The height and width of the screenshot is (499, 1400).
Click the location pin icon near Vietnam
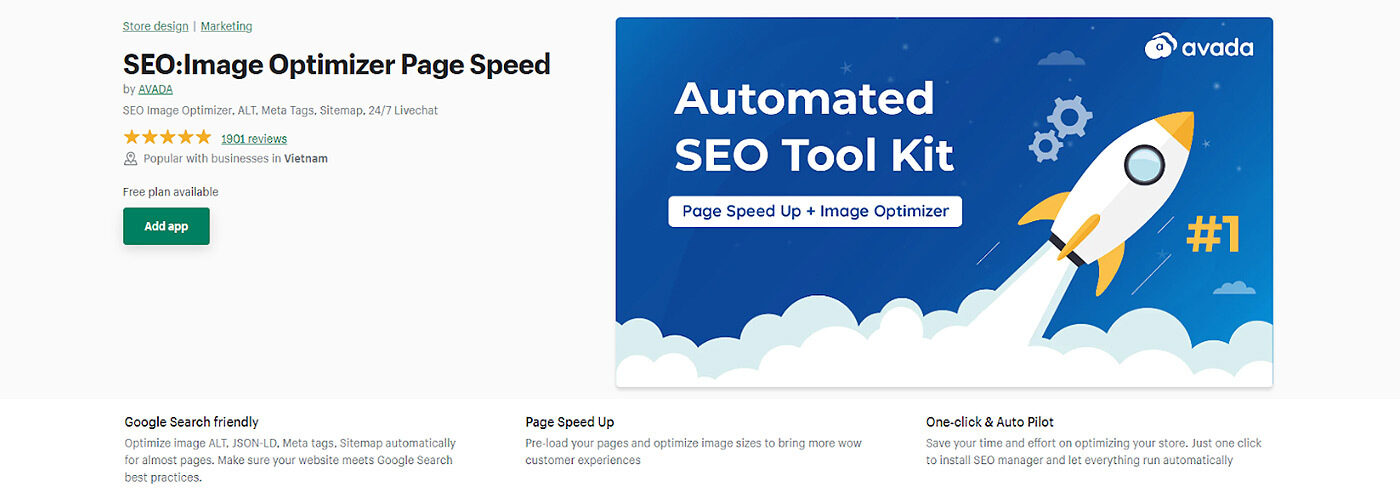coord(130,159)
